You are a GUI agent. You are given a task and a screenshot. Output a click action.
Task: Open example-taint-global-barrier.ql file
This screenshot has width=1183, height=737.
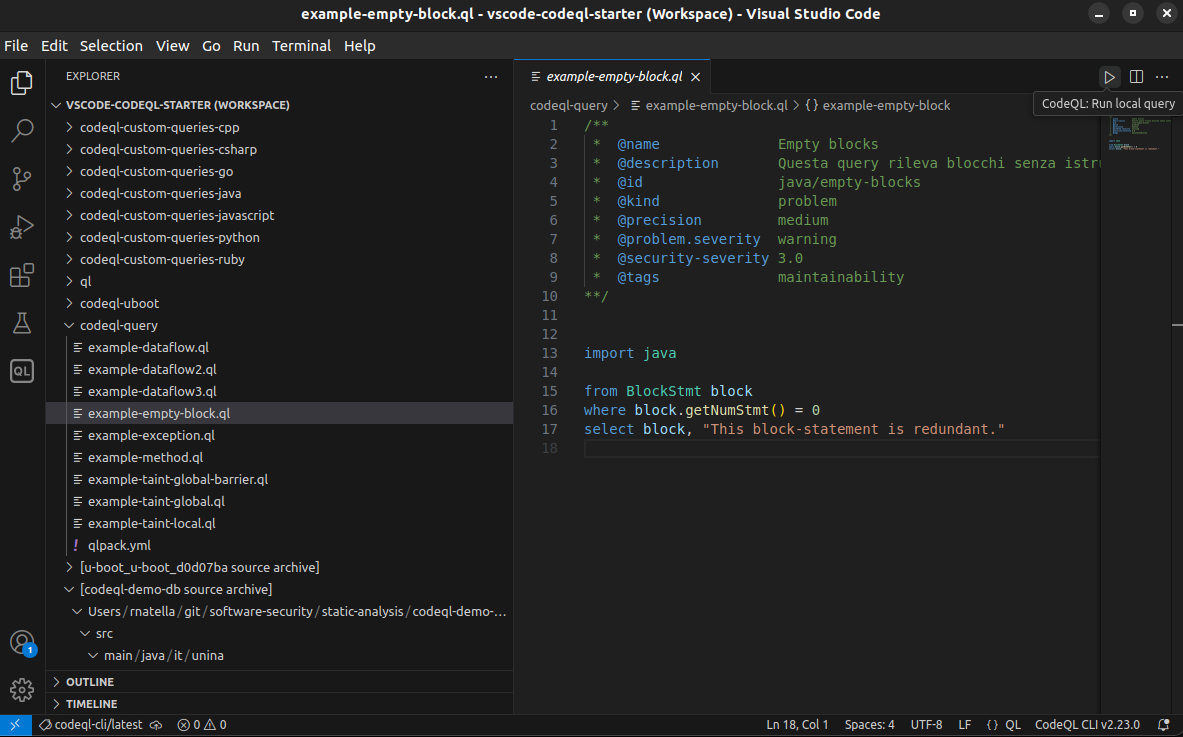pyautogui.click(x=280, y=479)
